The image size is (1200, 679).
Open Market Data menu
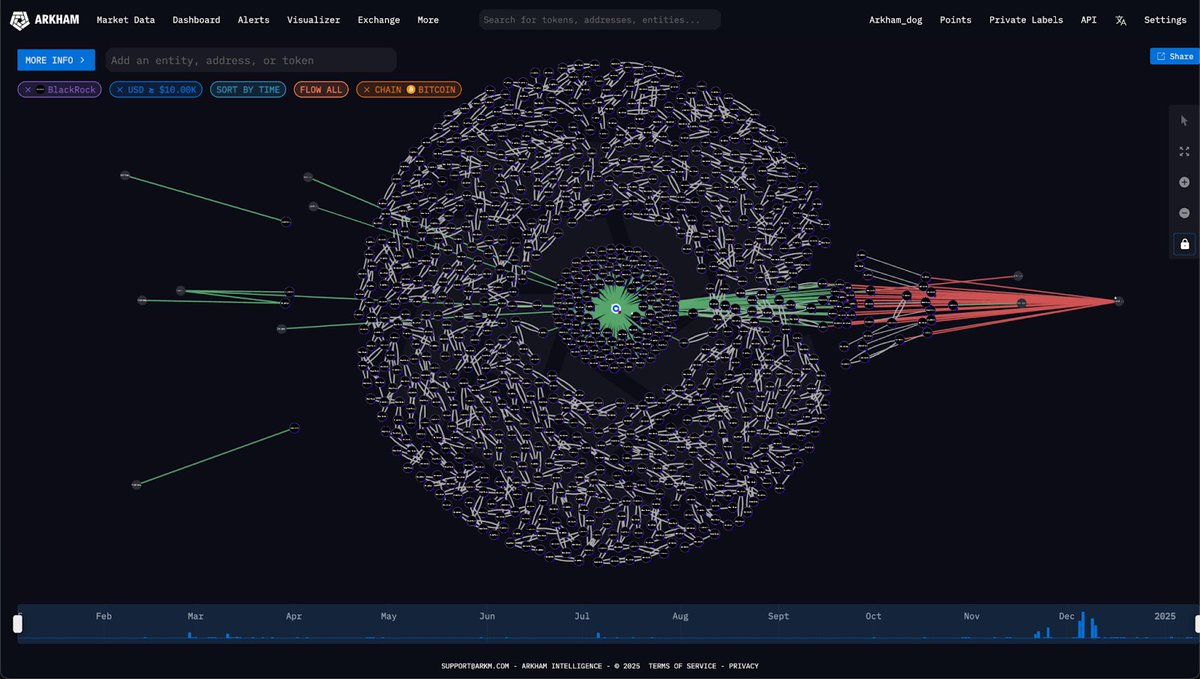coord(125,20)
